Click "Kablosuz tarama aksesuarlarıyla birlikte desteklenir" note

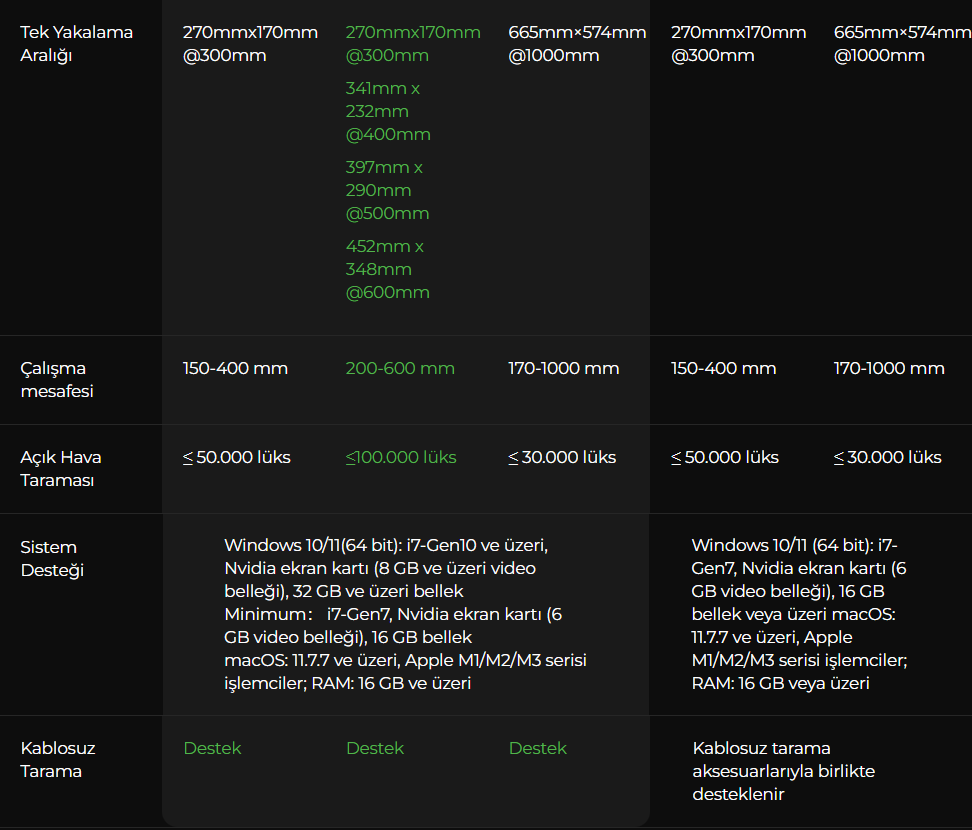[x=783, y=771]
